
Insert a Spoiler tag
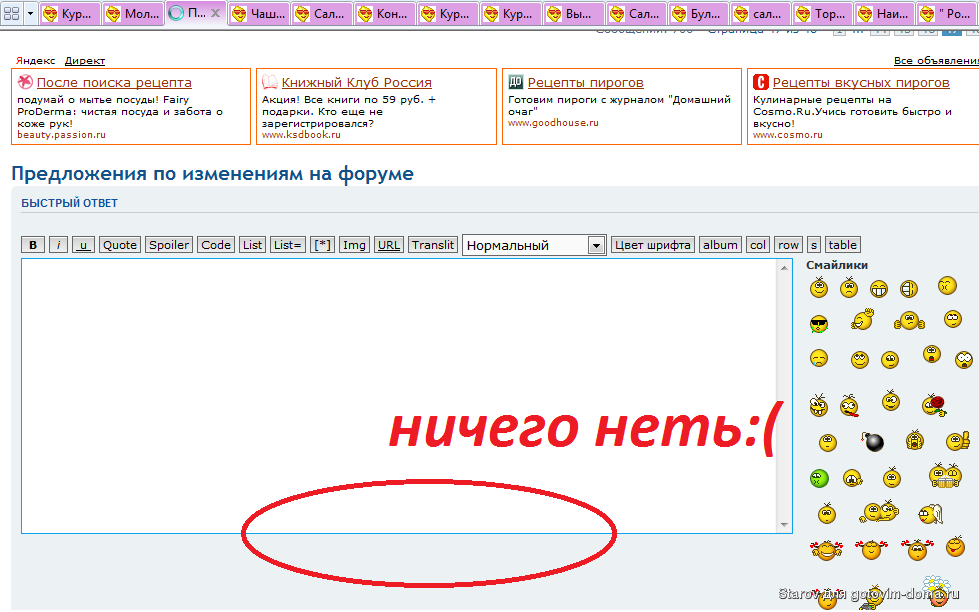click(x=169, y=245)
